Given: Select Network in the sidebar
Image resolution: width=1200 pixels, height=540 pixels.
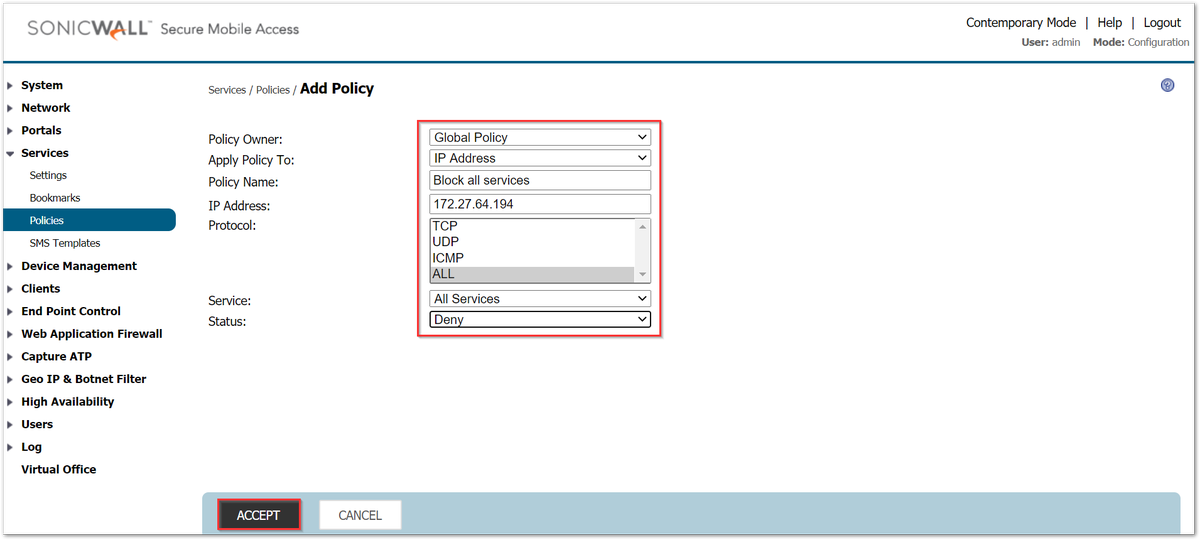Looking at the screenshot, I should 46,108.
